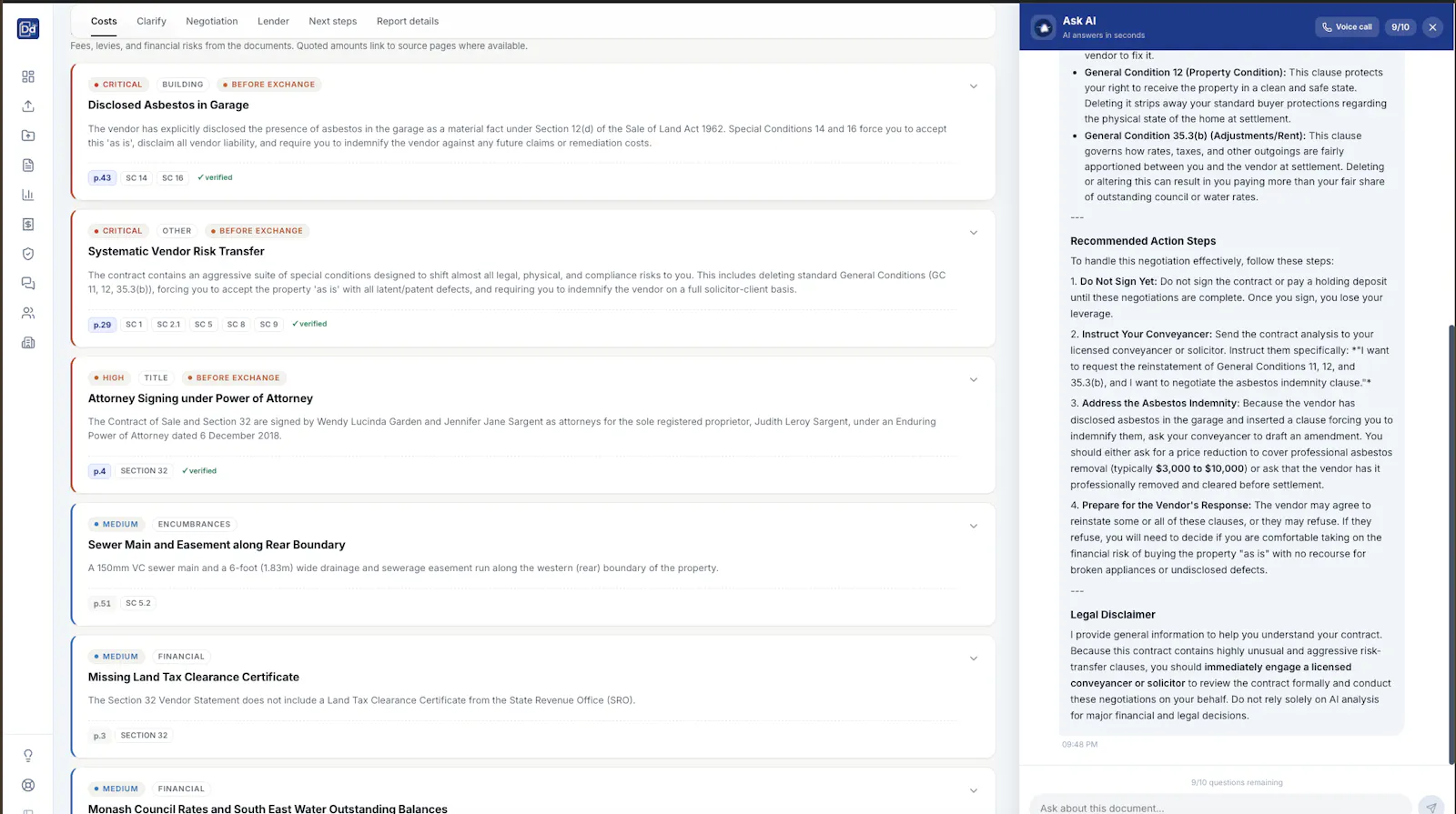Open the chat messages sidebar icon
The image size is (1456, 814).
click(28, 284)
